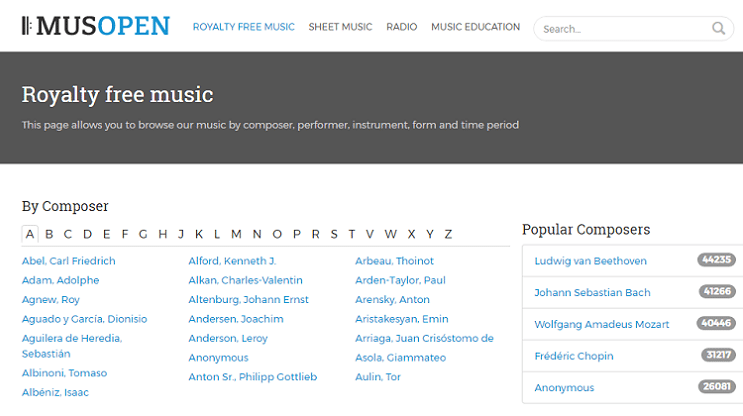Open Ludwig van Beethoven popular composer

590,261
